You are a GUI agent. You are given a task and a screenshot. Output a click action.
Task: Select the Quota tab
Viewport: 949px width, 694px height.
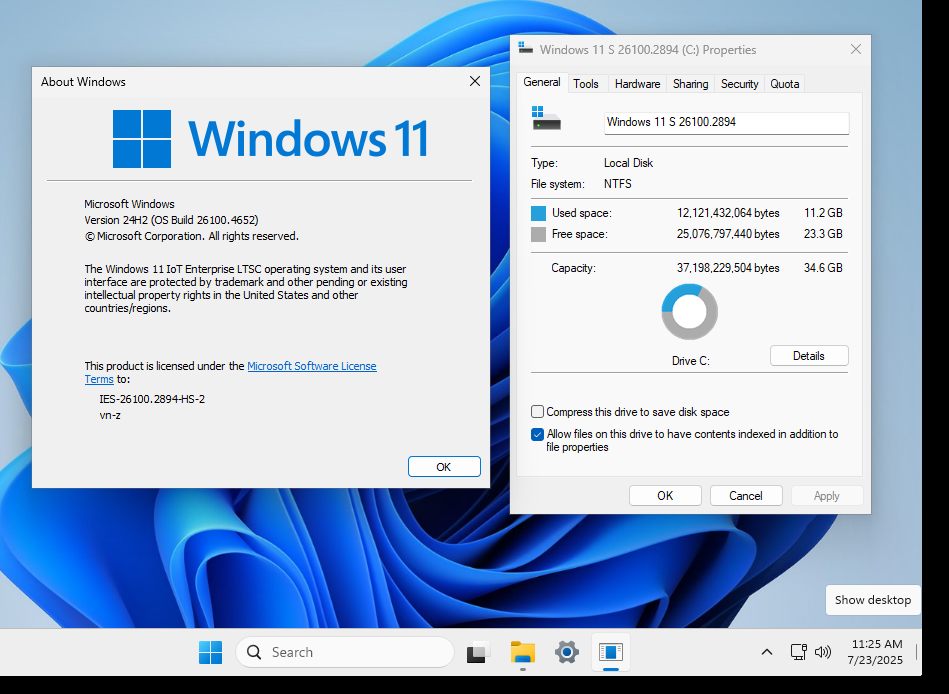point(784,83)
